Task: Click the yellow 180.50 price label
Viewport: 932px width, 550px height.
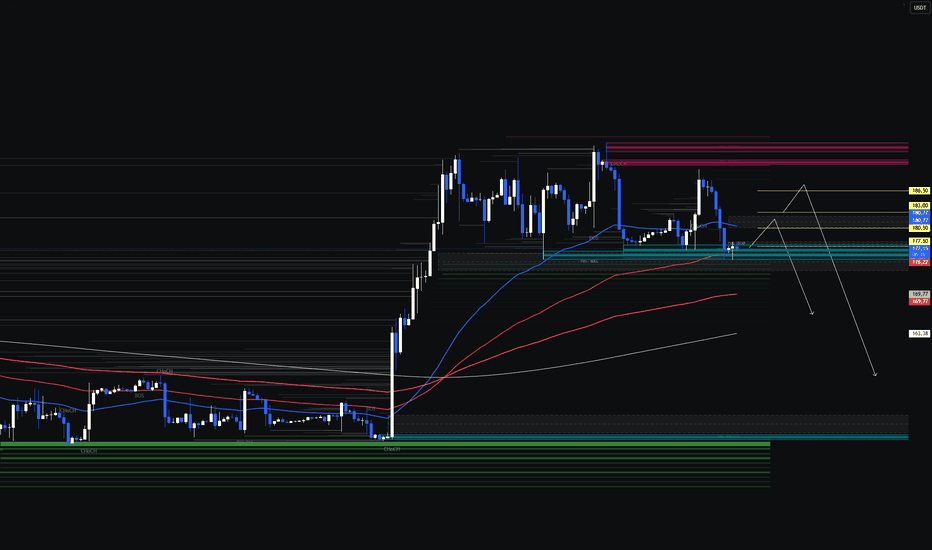Action: (x=920, y=228)
